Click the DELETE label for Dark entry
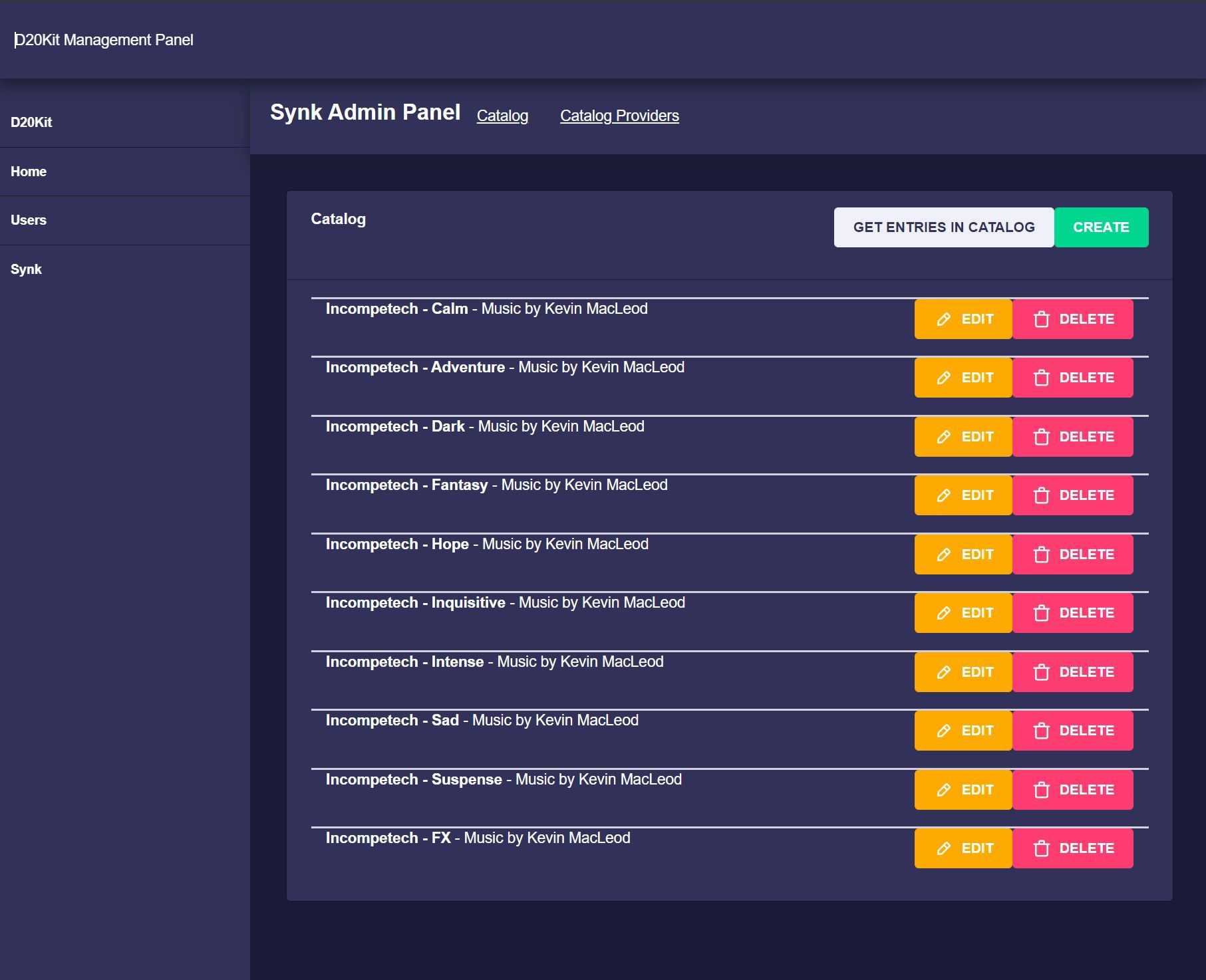 click(1086, 437)
